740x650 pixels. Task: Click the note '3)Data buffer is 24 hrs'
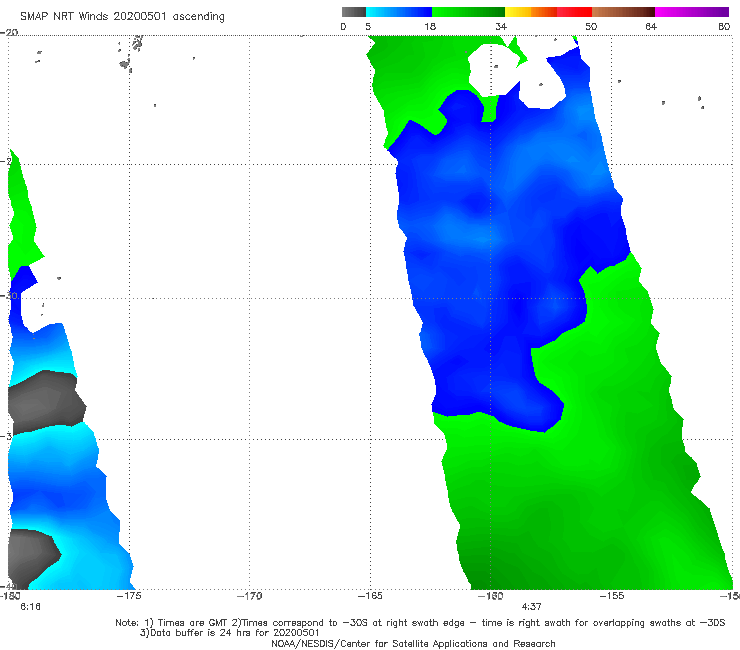click(229, 633)
